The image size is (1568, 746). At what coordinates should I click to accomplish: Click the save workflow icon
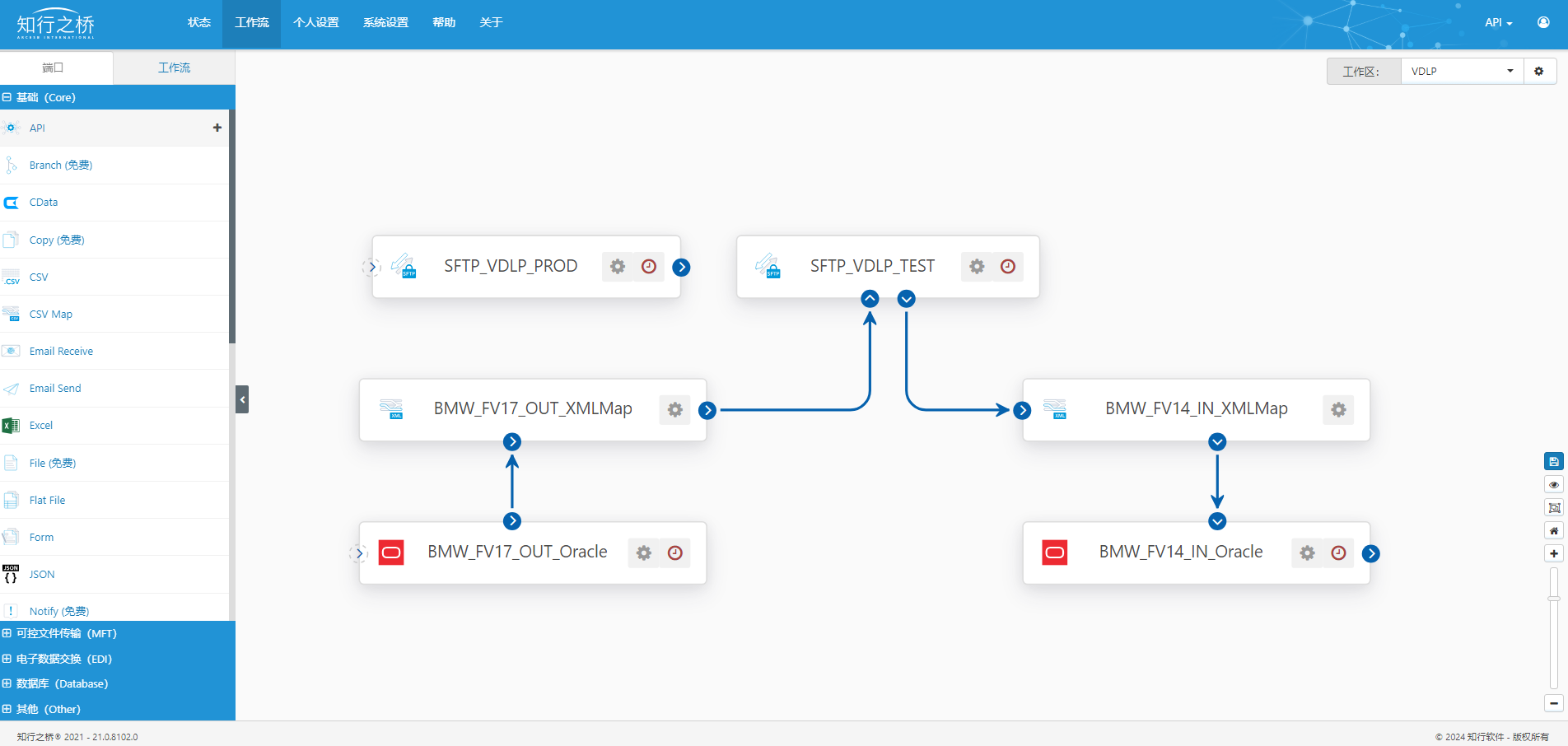(1553, 462)
